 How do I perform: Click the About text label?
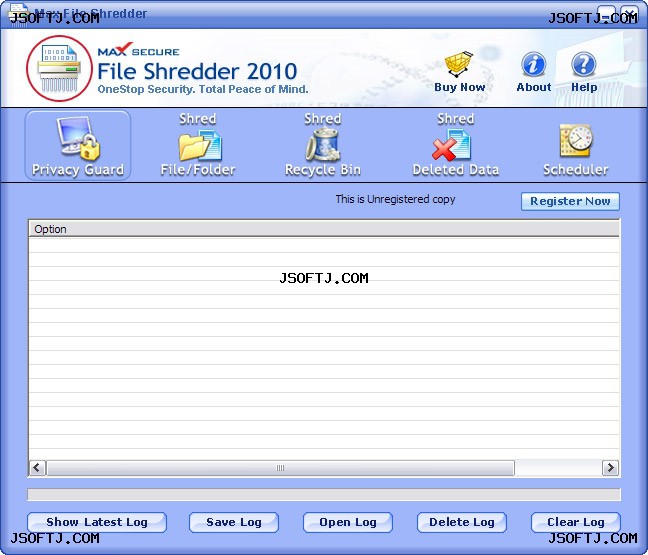click(x=534, y=87)
